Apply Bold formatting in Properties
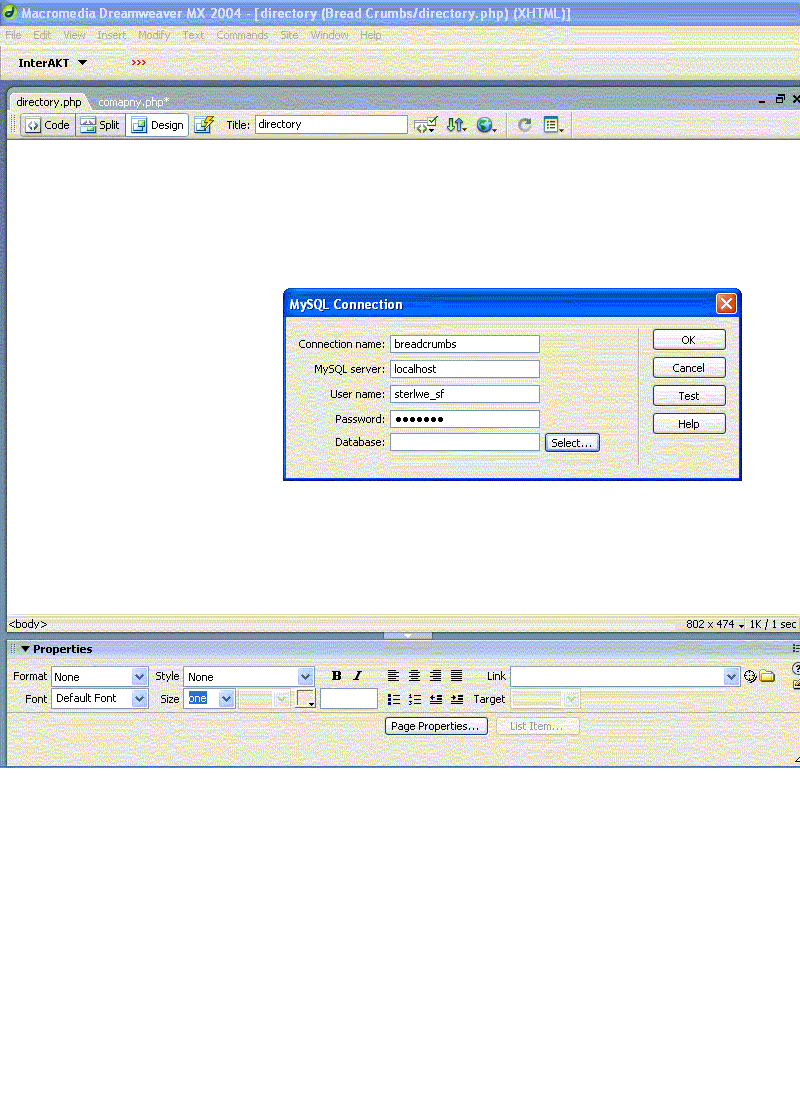The height and width of the screenshot is (1100, 800). pos(336,676)
